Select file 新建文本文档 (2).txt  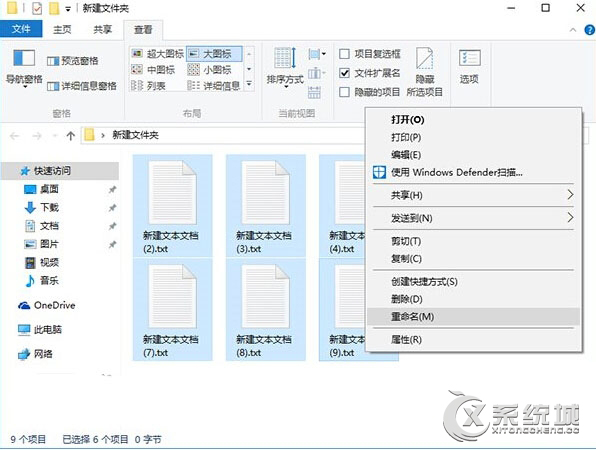(x=172, y=206)
